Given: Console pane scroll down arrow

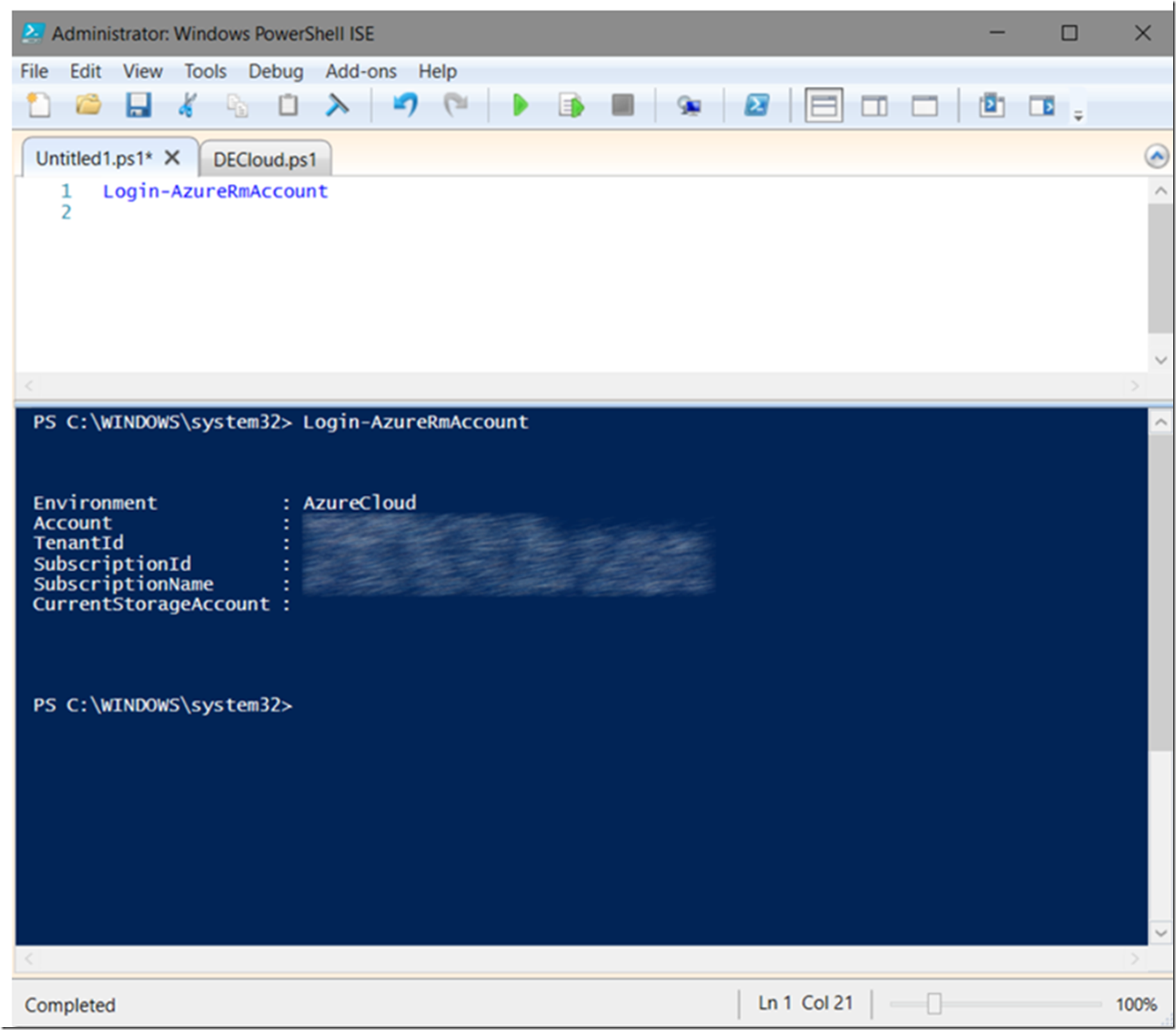Looking at the screenshot, I should (x=1160, y=933).
